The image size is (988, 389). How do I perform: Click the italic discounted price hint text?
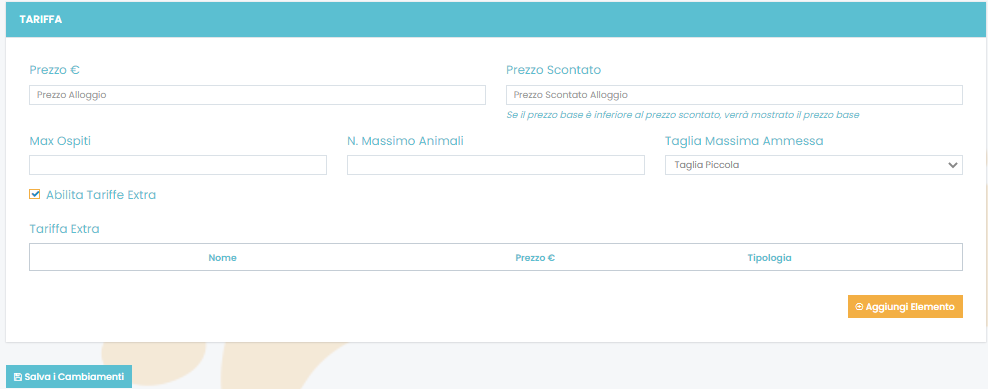pyautogui.click(x=683, y=115)
